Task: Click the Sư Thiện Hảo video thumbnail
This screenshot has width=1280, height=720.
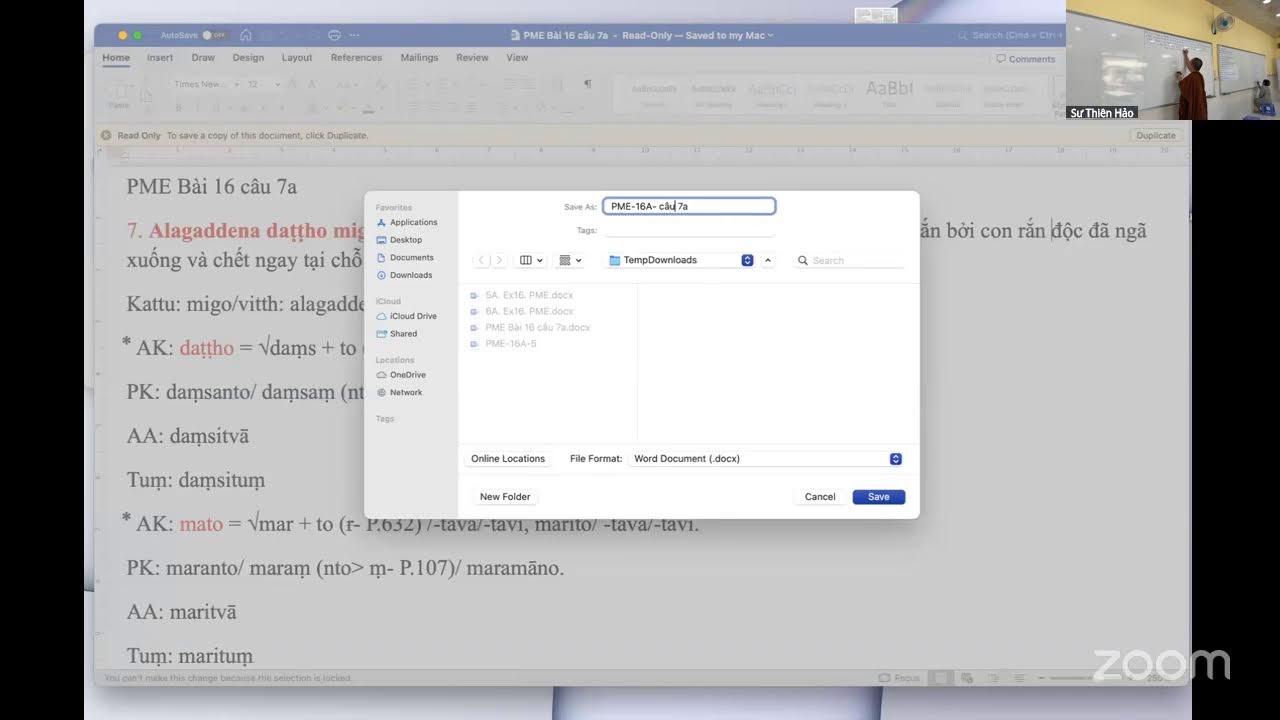Action: [x=1173, y=60]
